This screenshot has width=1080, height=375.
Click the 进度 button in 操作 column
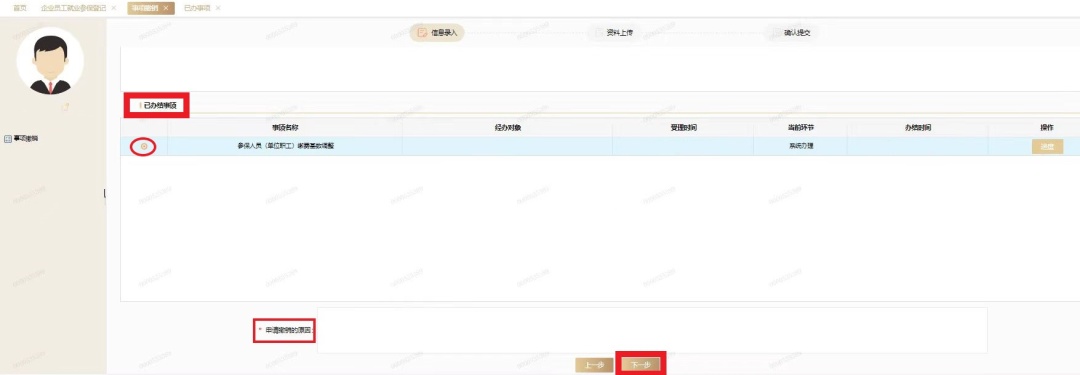click(x=1047, y=146)
